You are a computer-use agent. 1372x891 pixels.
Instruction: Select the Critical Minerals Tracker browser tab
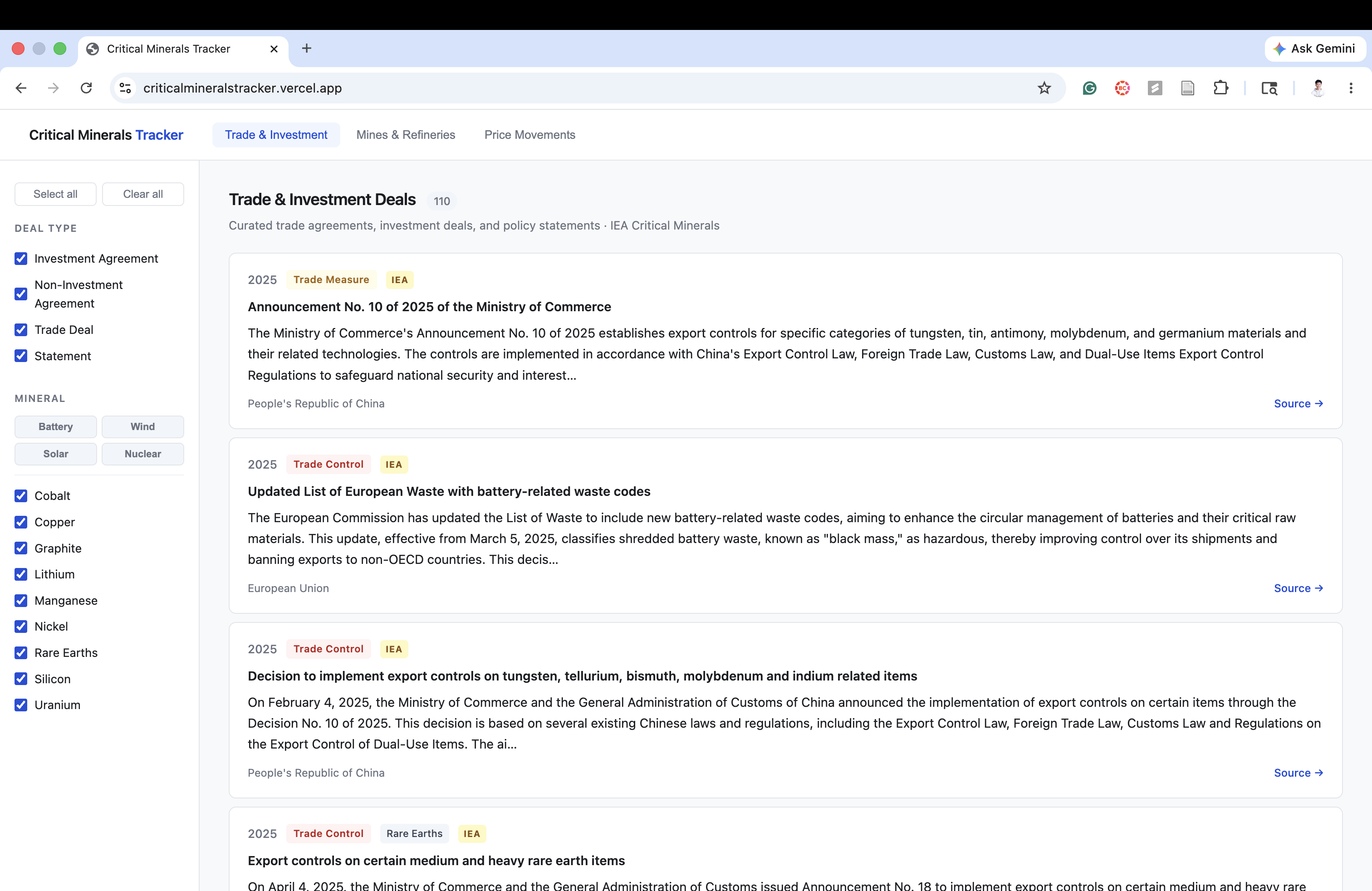183,49
